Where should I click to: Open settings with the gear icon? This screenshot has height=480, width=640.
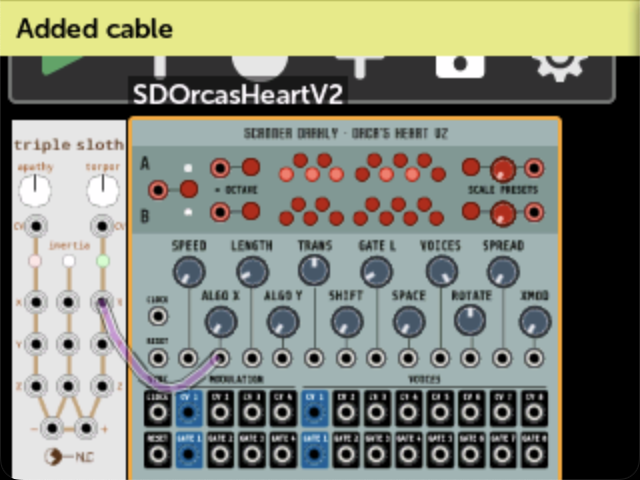[559, 66]
